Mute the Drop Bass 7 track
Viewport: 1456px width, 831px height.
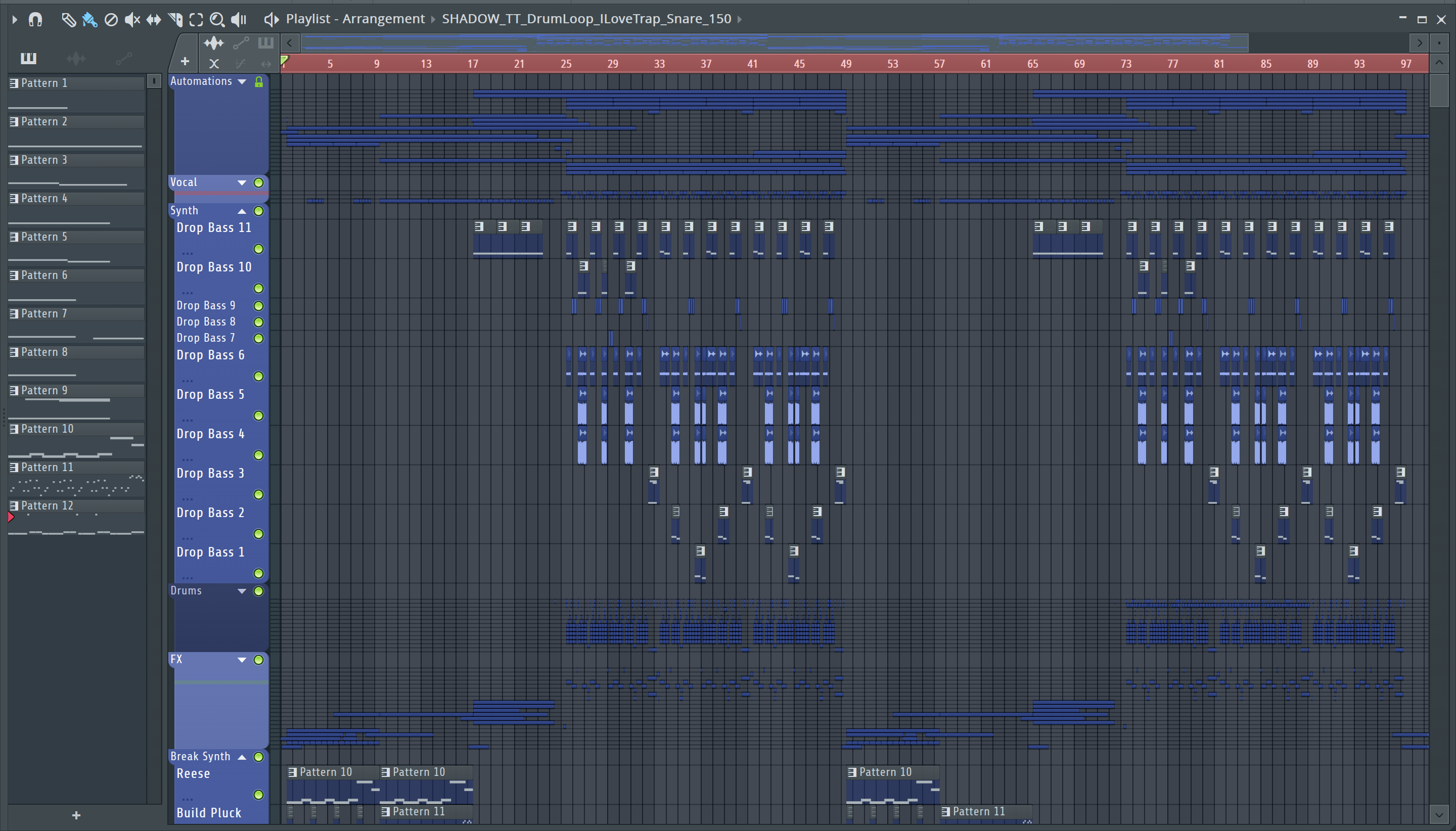pyautogui.click(x=258, y=339)
